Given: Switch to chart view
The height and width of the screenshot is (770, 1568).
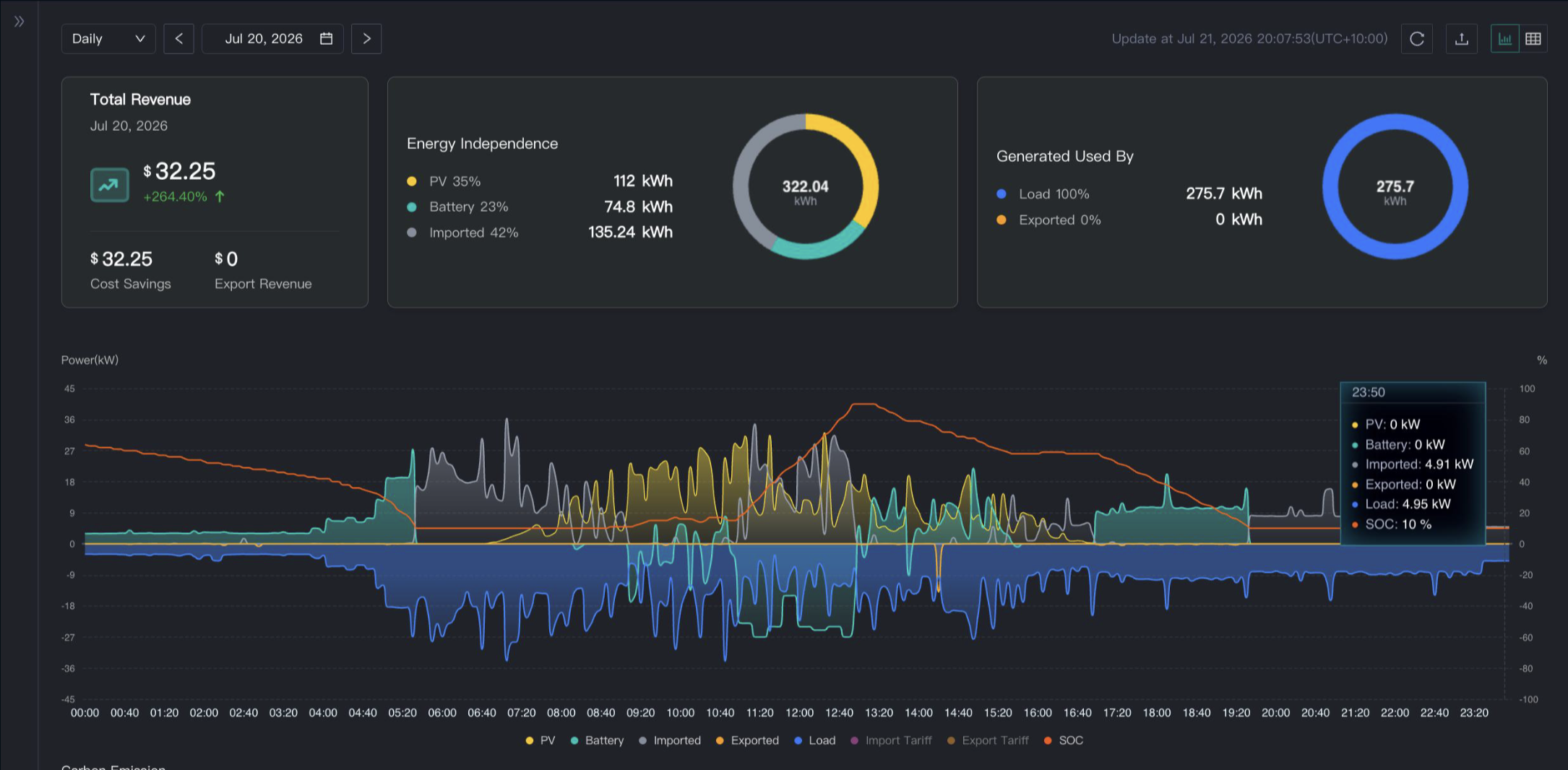Looking at the screenshot, I should coord(1505,39).
